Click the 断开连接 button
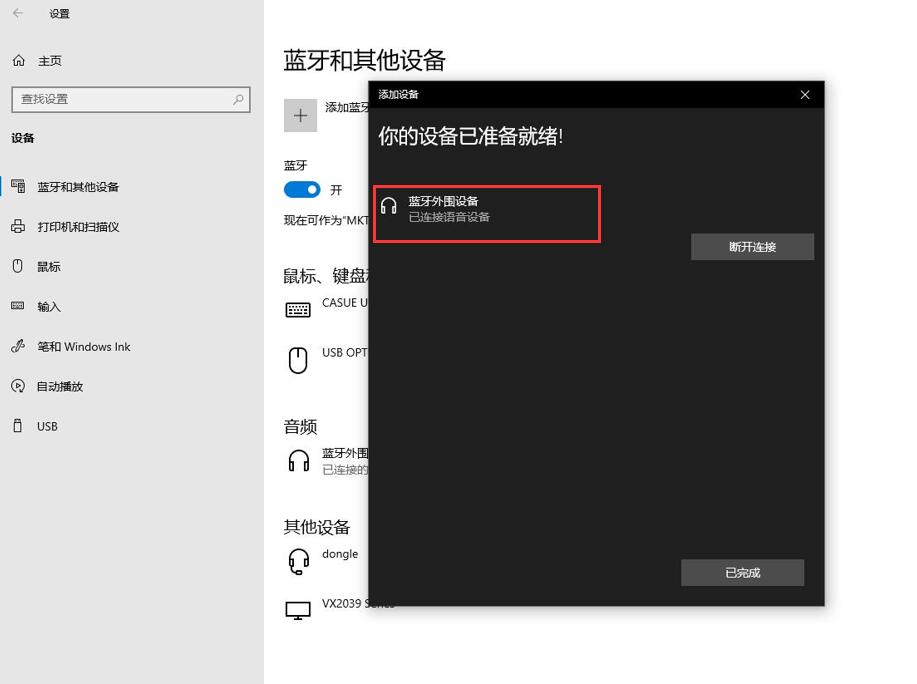 (x=752, y=247)
